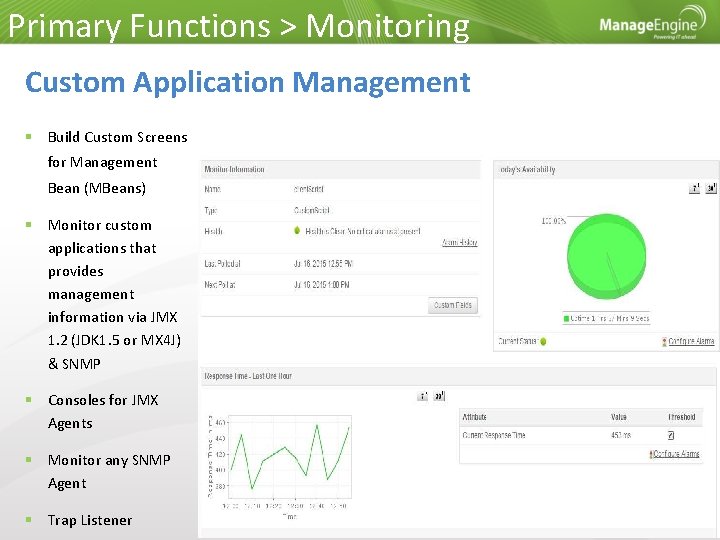Click the Custom Application Management heading
Image resolution: width=720 pixels, height=540 pixels.
(248, 83)
